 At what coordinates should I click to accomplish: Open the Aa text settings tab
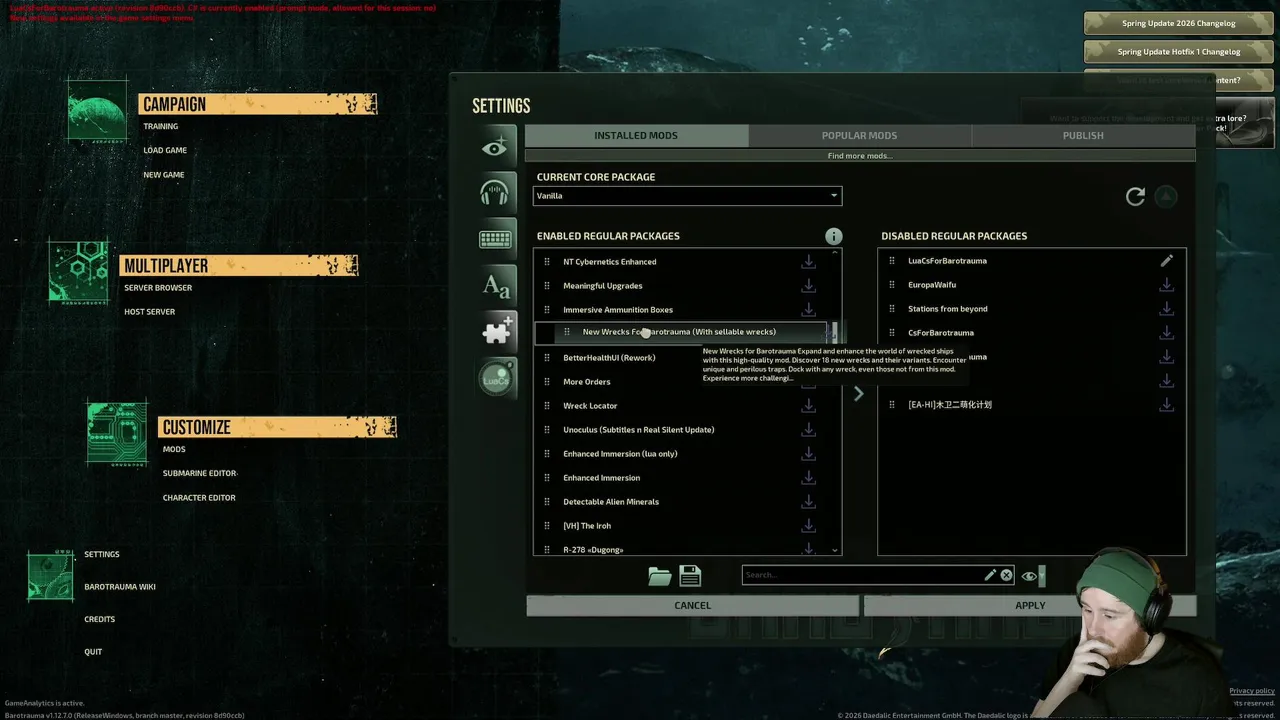point(497,286)
